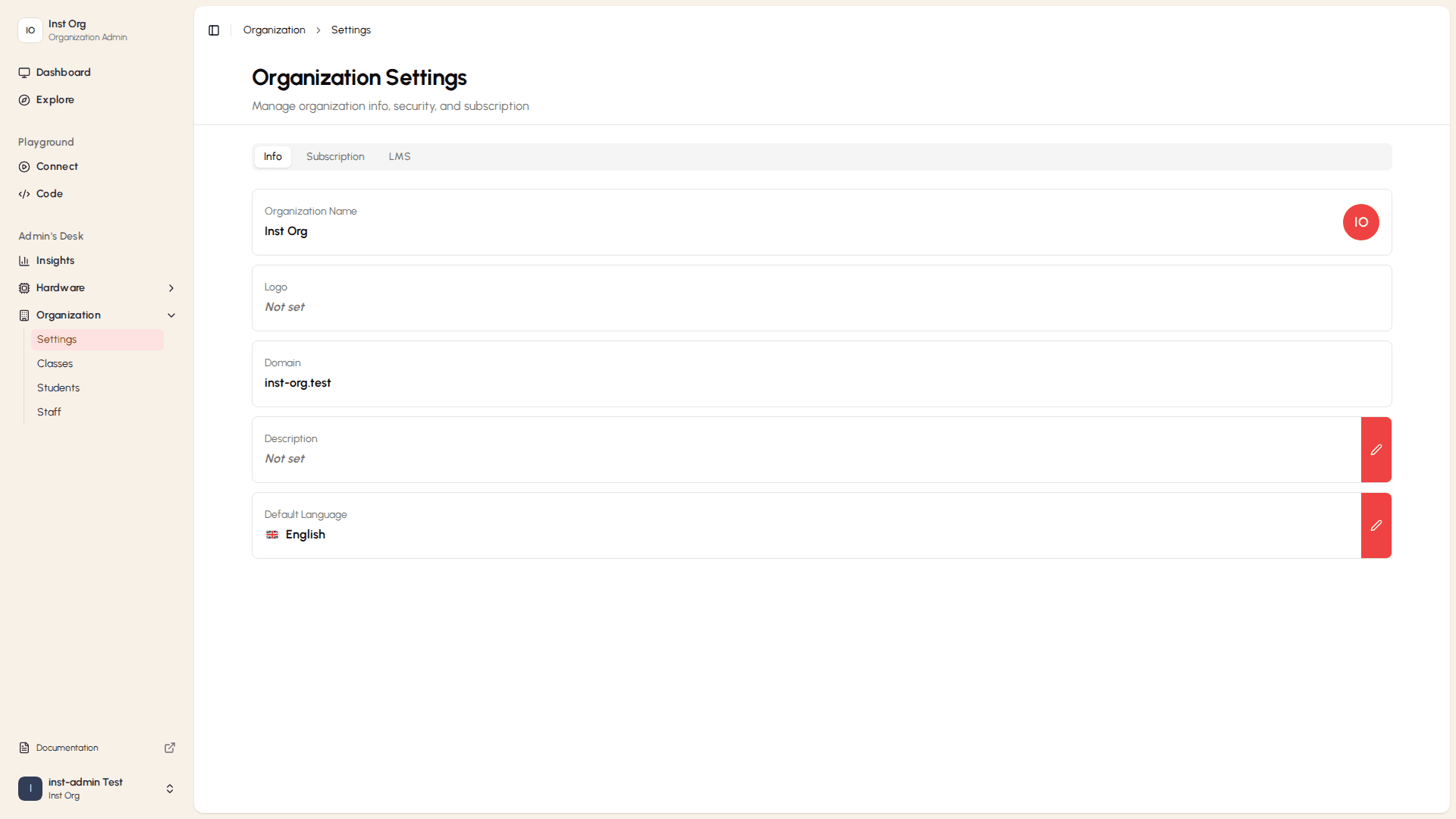This screenshot has width=1456, height=819.
Task: Open Settings in the Organization submenu
Action: pos(97,340)
